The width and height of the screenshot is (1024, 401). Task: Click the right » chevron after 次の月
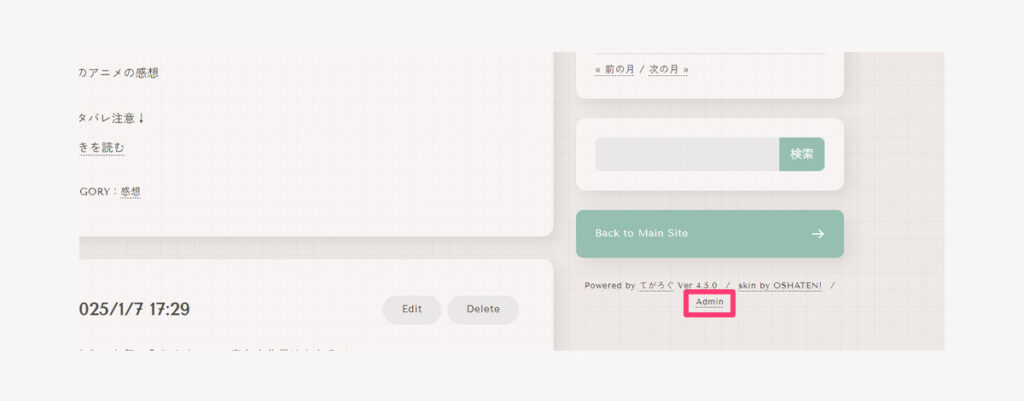point(686,69)
